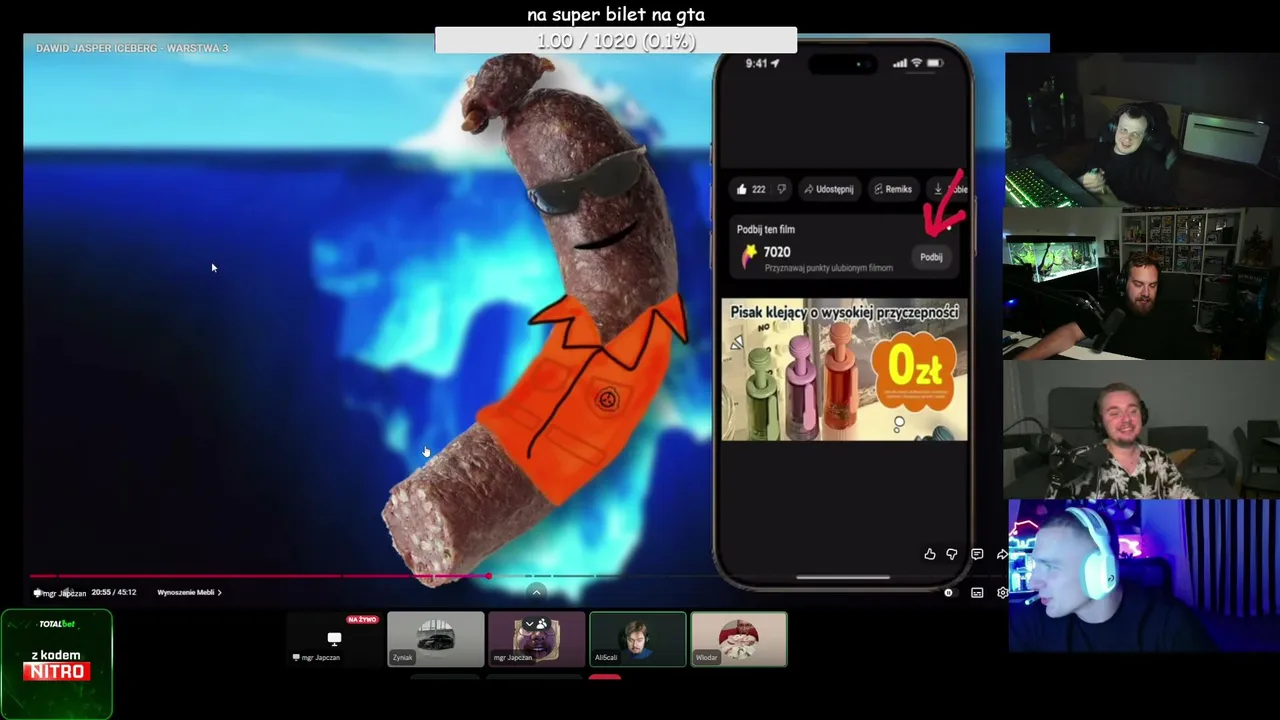Open the Remiks option on the phone

892,189
